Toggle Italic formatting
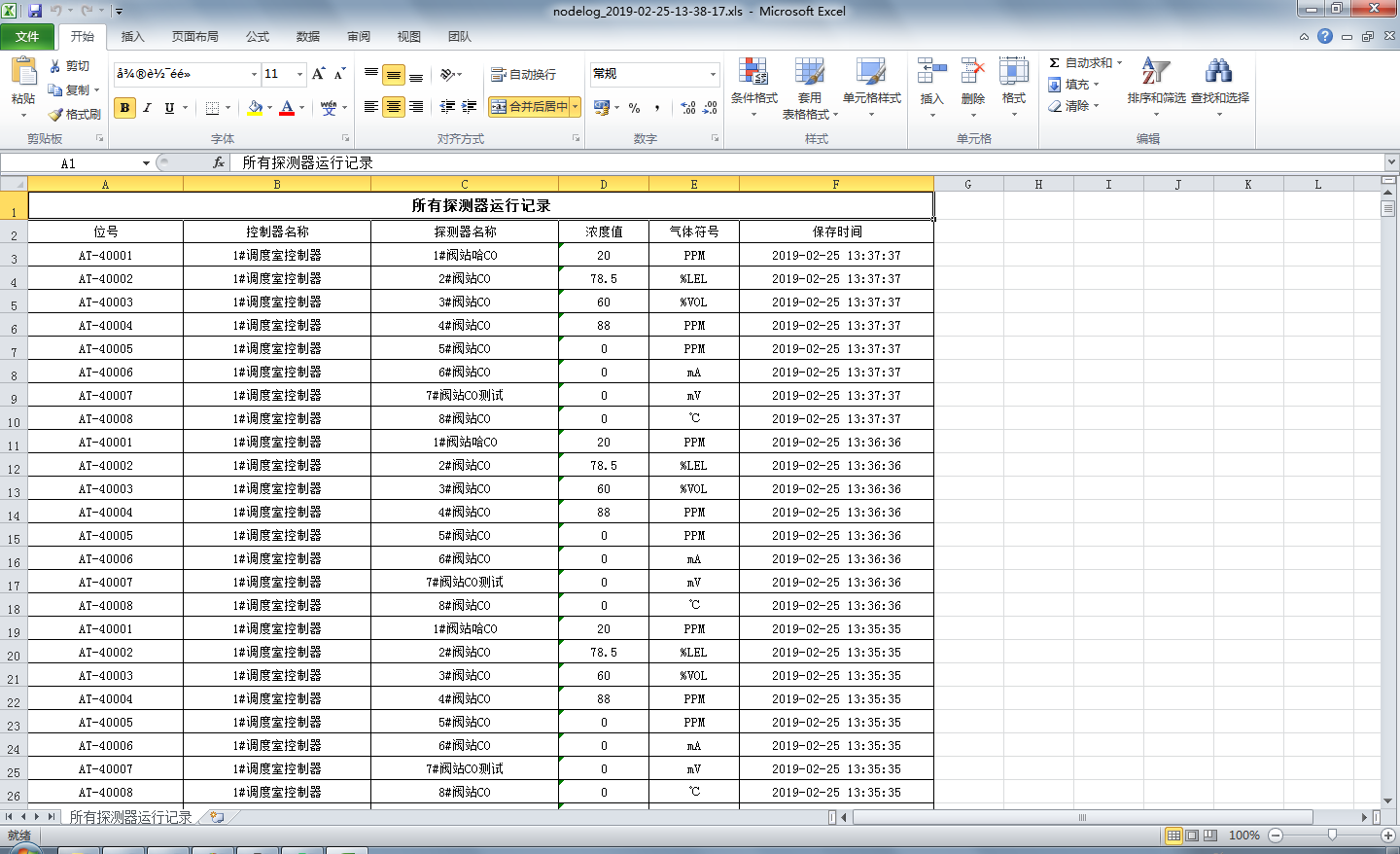 pyautogui.click(x=147, y=108)
